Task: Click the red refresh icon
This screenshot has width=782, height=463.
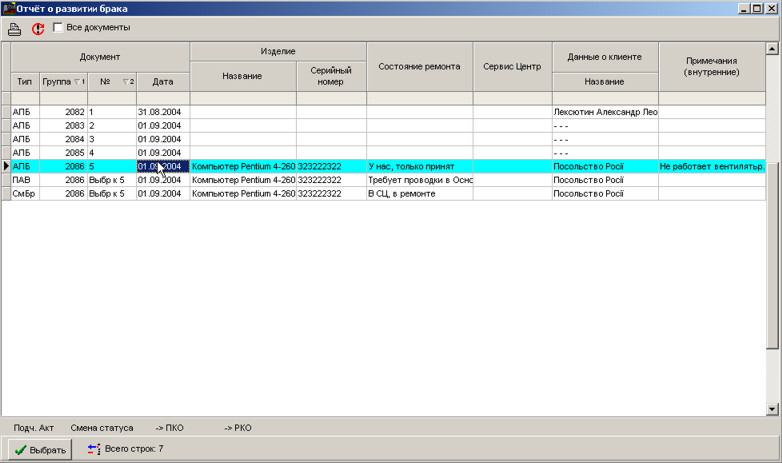Action: pos(38,29)
